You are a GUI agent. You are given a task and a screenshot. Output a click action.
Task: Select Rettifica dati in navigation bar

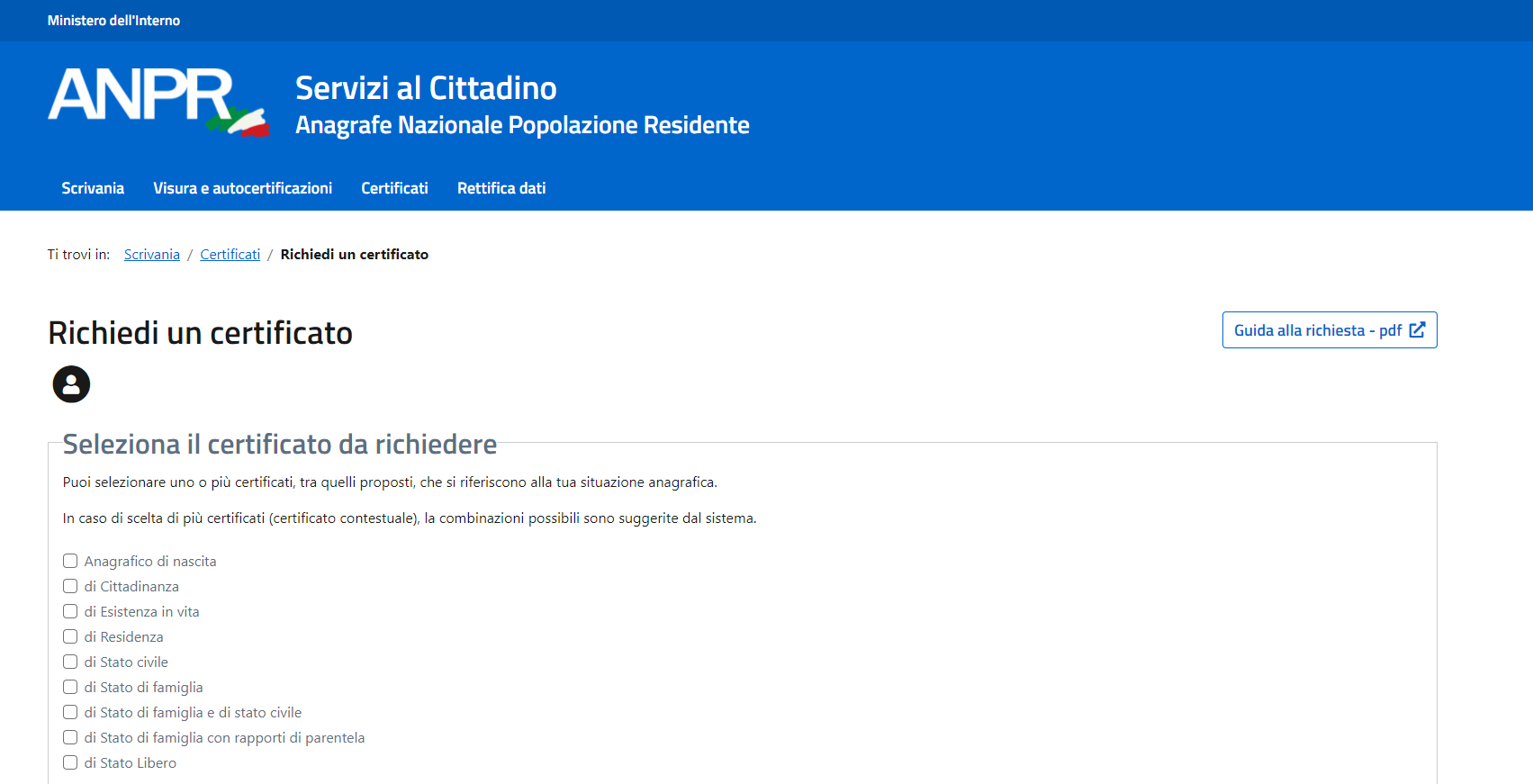click(501, 188)
